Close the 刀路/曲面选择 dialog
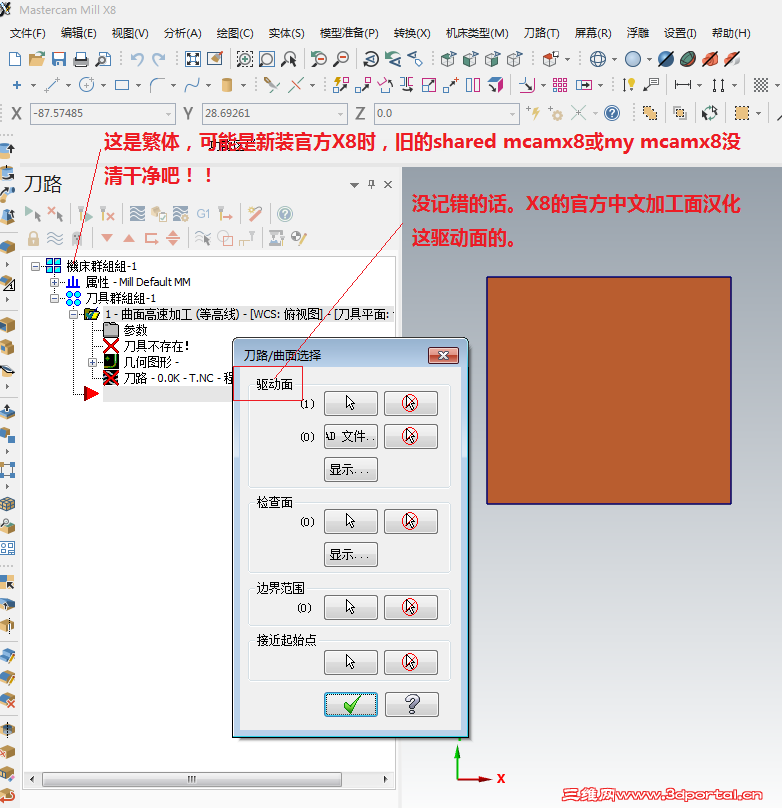782x808 pixels. (x=443, y=356)
